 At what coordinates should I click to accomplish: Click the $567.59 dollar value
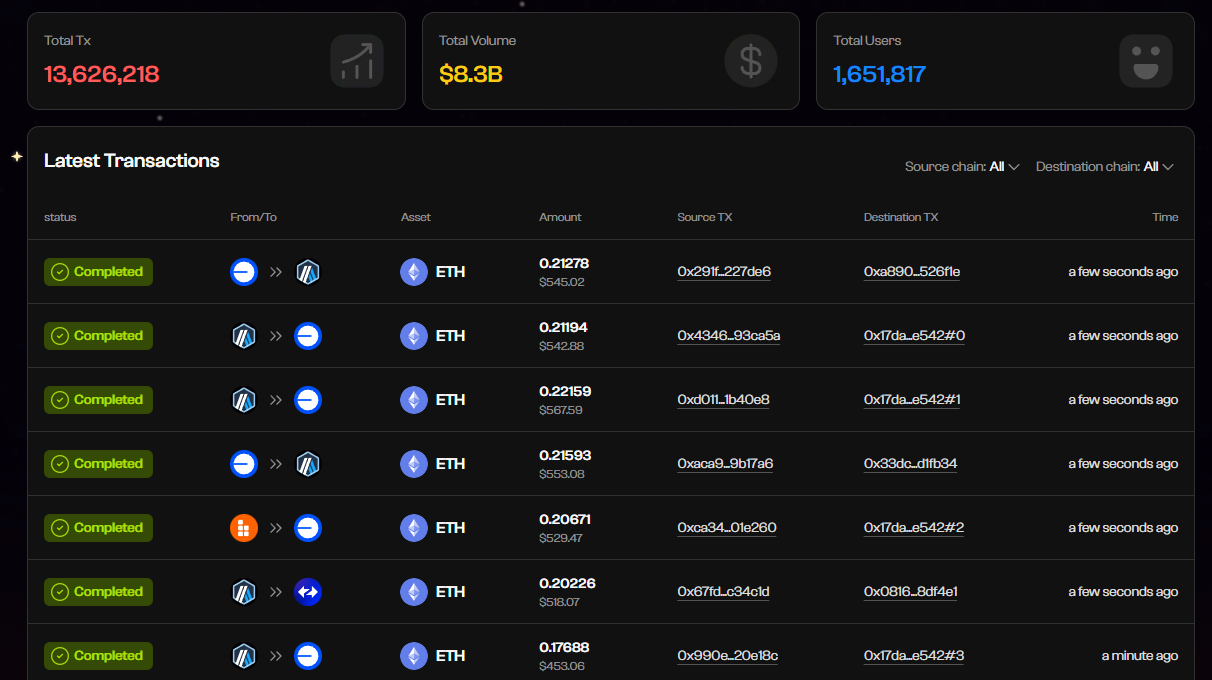click(x=561, y=410)
